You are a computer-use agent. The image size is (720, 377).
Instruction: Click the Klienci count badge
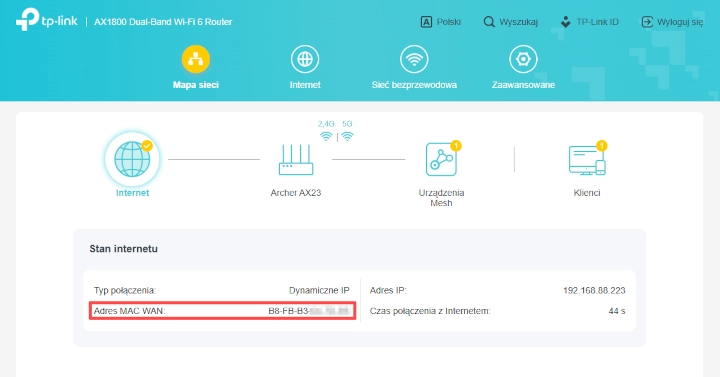coord(602,146)
